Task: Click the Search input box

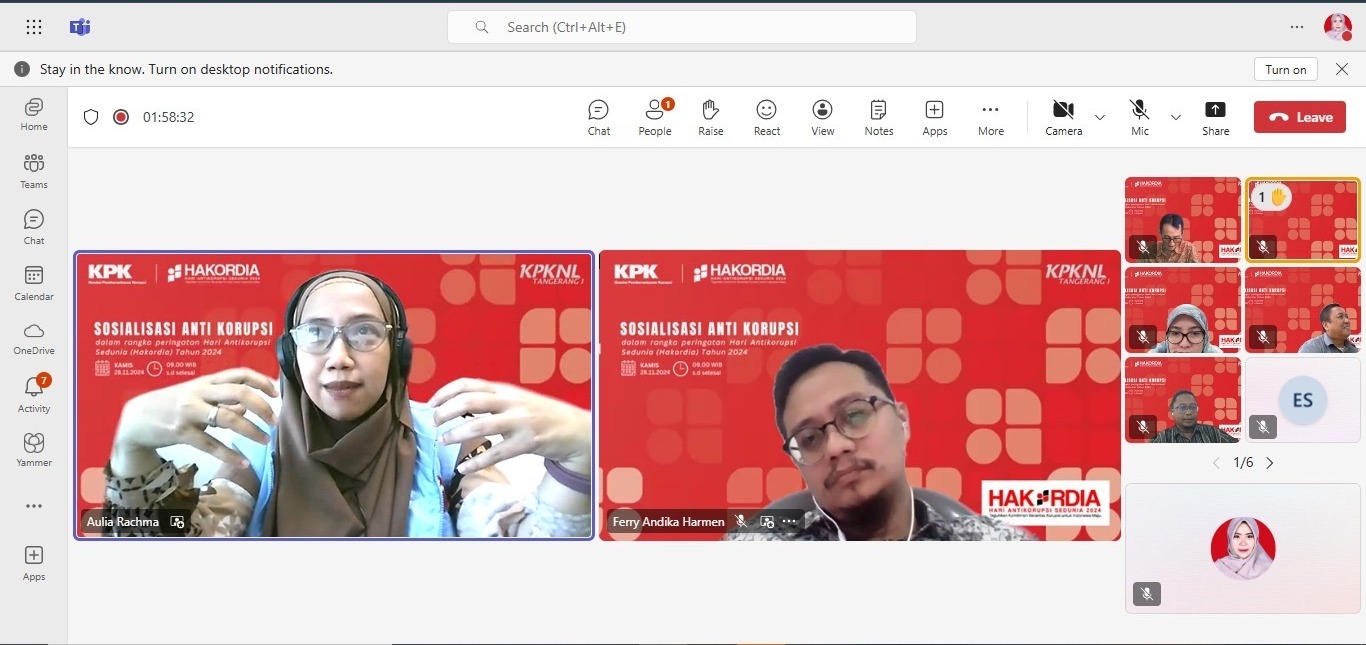Action: pos(682,27)
